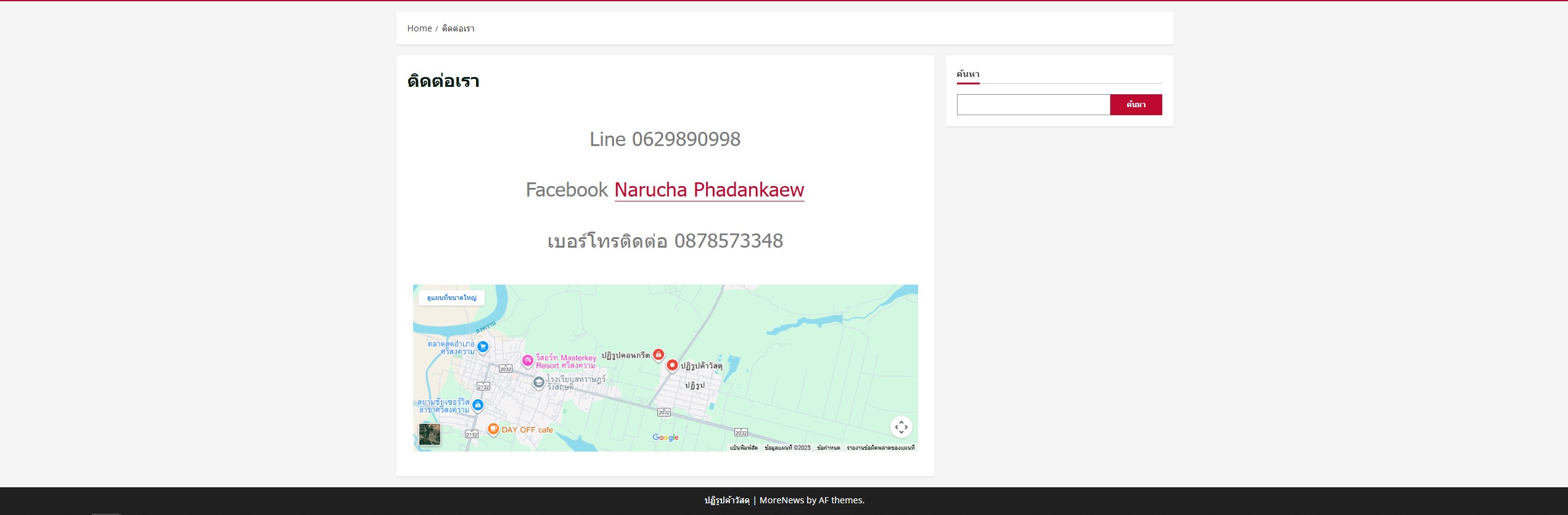Click the Google logo on map
Viewport: 1568px width, 515px height.
[x=665, y=437]
